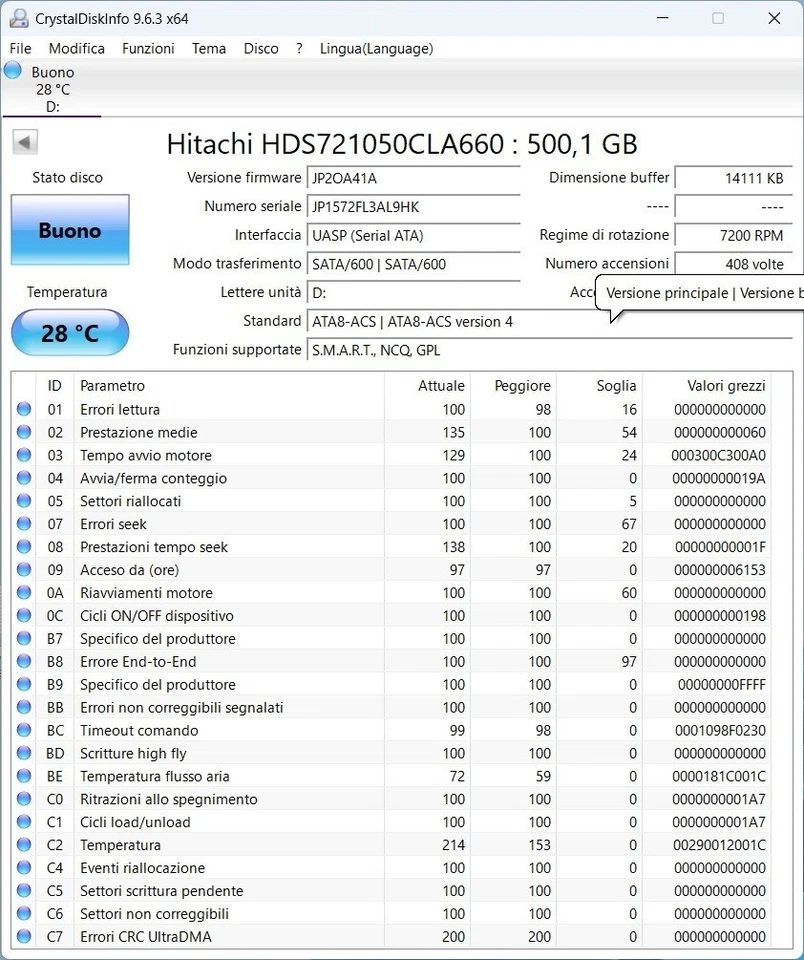This screenshot has height=960, width=804.
Task: Click the blue indicator next to Settori riallocati
Action: 24,501
